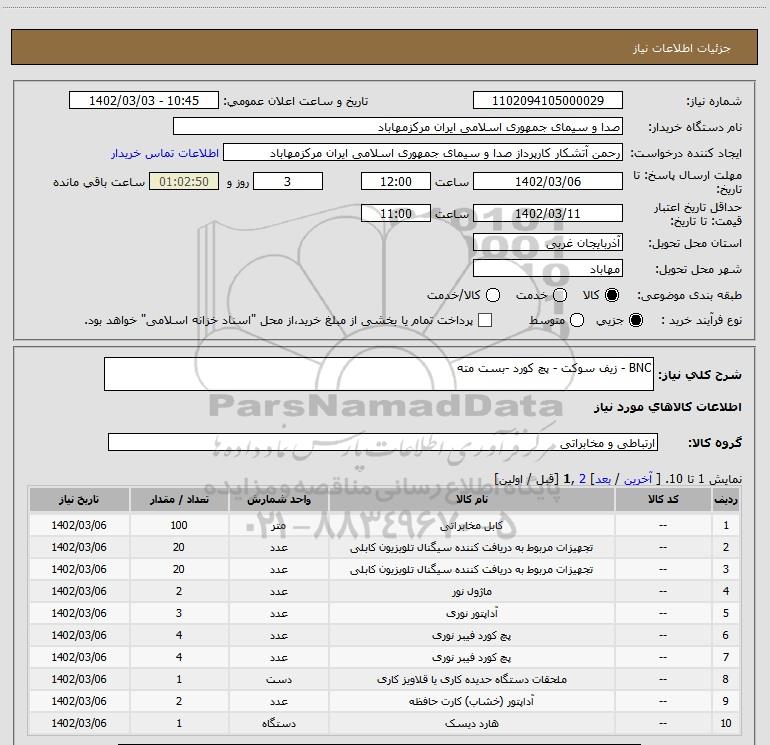
Task: Click the delivery city field مهاباد
Action: pyautogui.click(x=548, y=268)
